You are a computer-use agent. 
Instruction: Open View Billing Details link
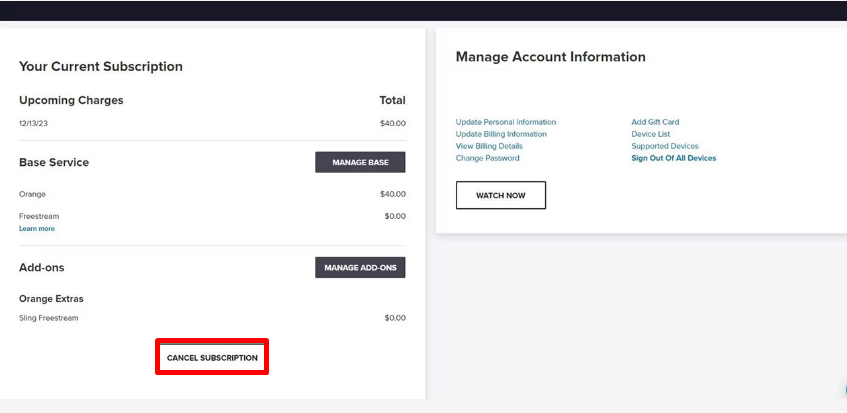click(x=487, y=146)
